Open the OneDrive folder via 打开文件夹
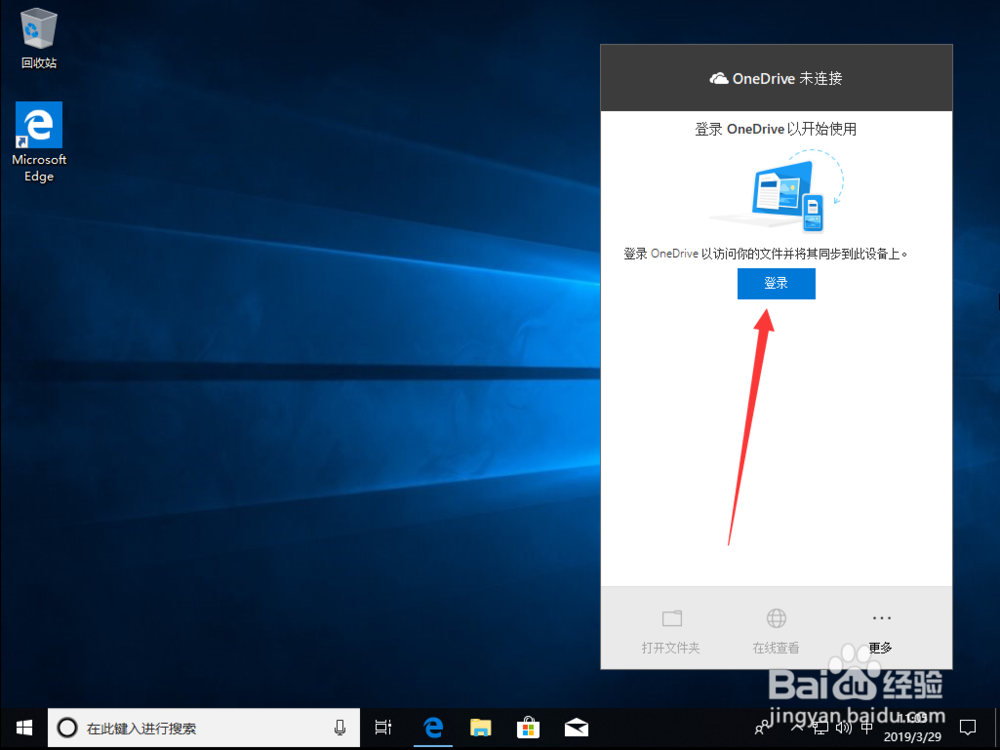1000x750 pixels. coord(671,631)
